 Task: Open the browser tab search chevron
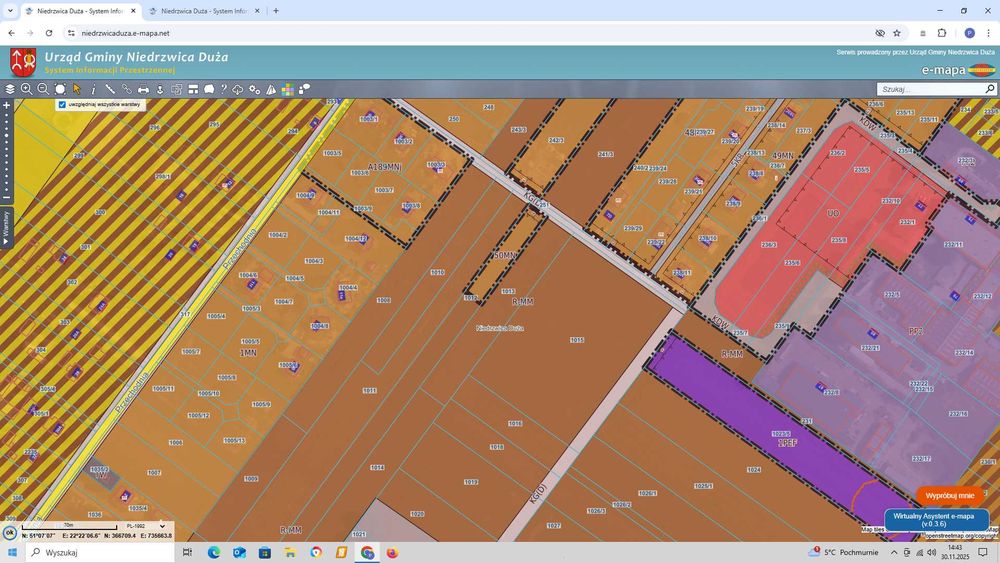click(10, 11)
